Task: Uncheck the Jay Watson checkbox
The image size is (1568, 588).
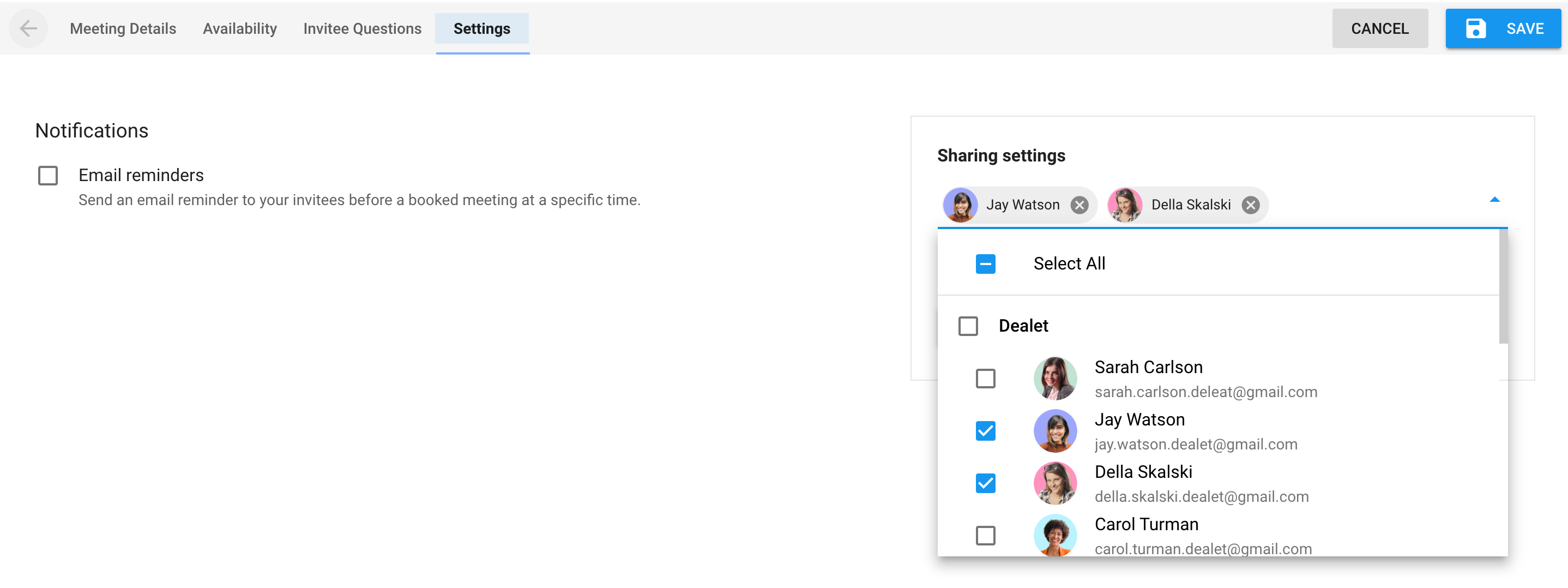Action: pyautogui.click(x=986, y=430)
